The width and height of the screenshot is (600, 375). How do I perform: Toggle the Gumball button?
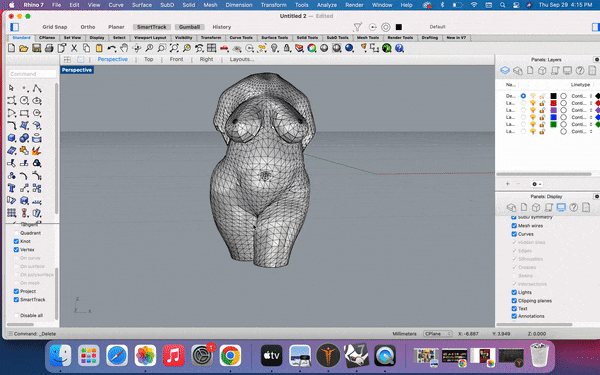(189, 27)
